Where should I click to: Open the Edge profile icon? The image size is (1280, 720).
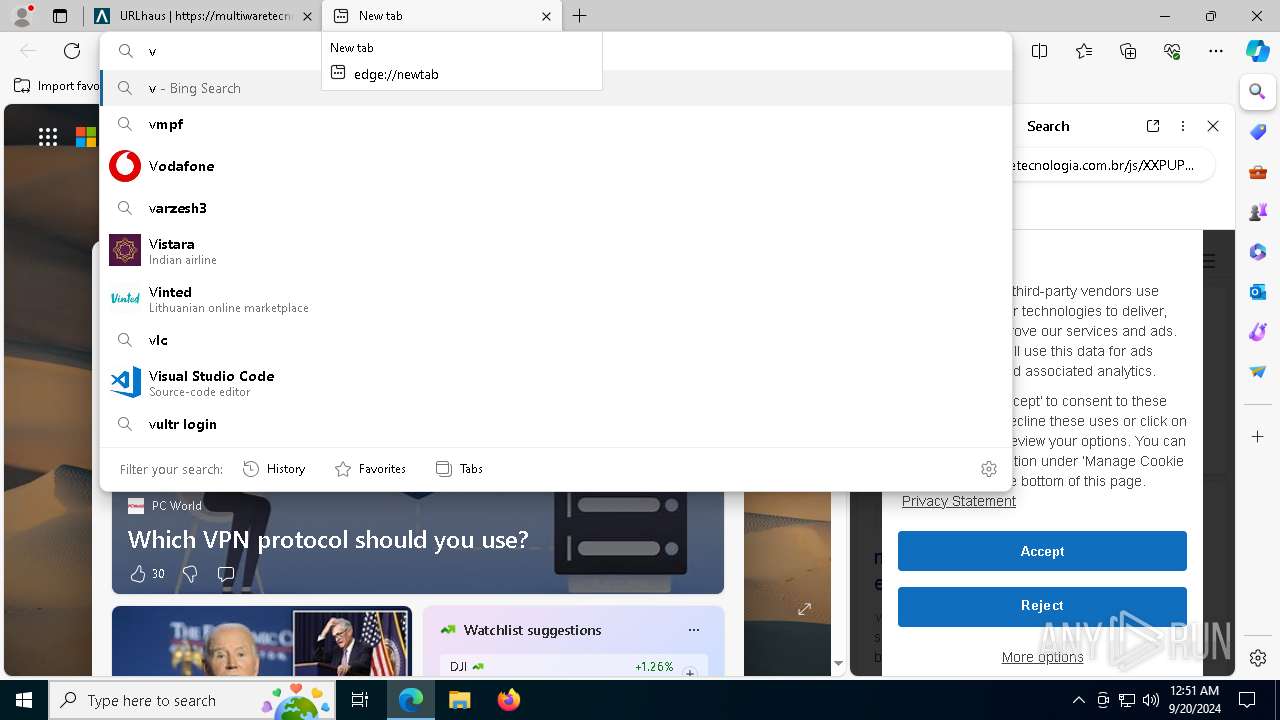point(22,16)
